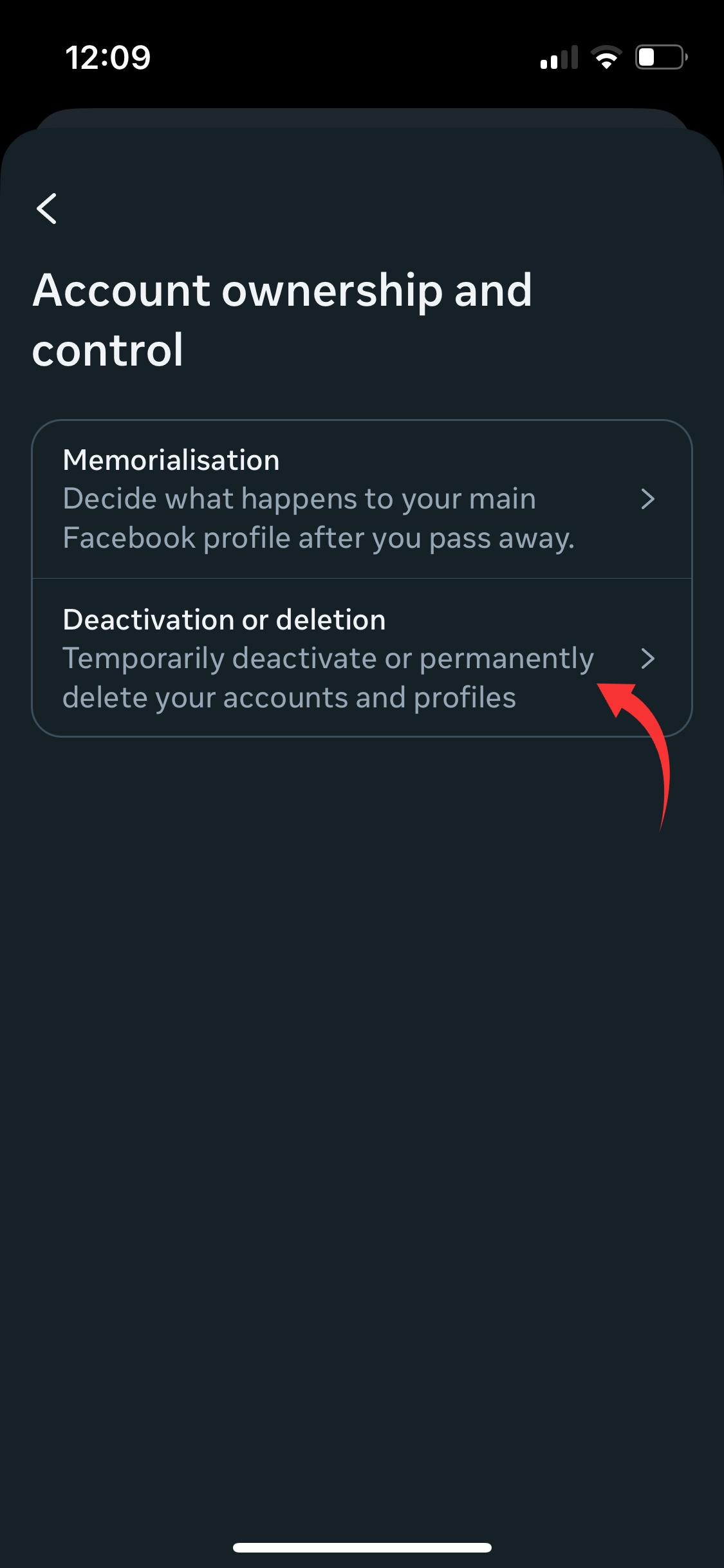Image resolution: width=724 pixels, height=1568 pixels.
Task: Tap the 'Account ownership and control' page heading
Action: [x=283, y=319]
